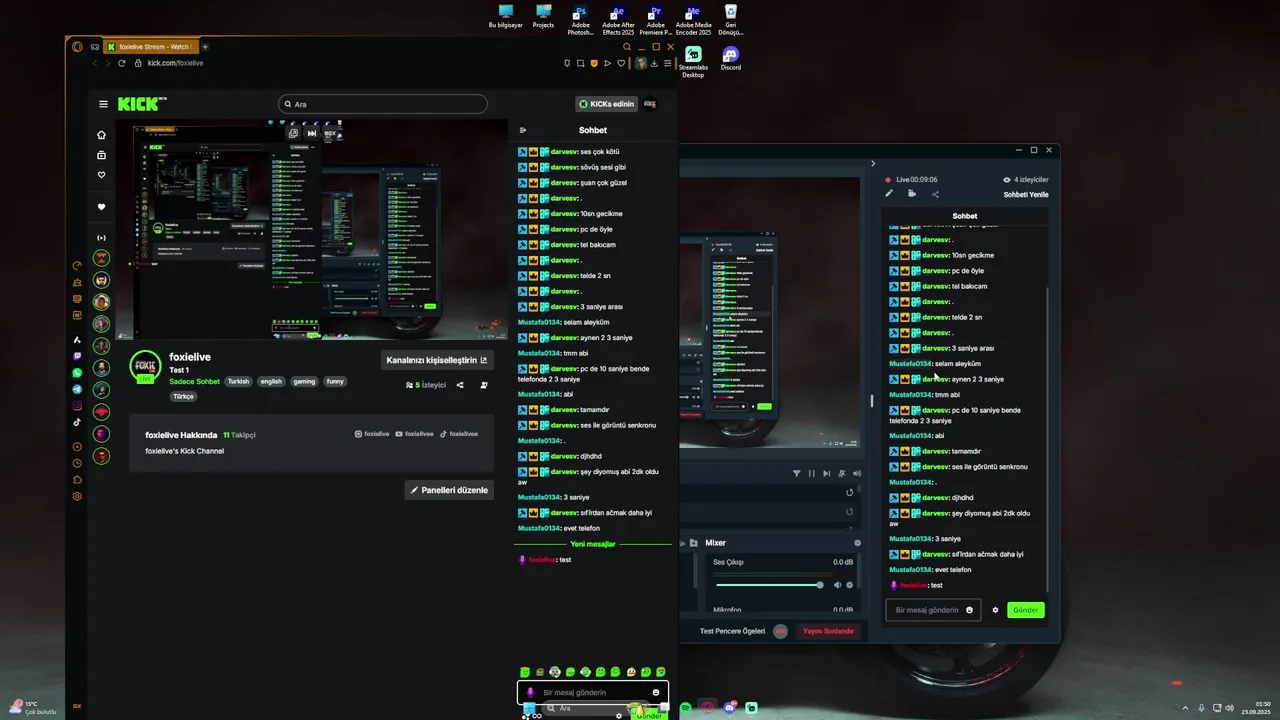
Task: Open Adobe After Effects 2025 shortcut
Action: coord(618,20)
